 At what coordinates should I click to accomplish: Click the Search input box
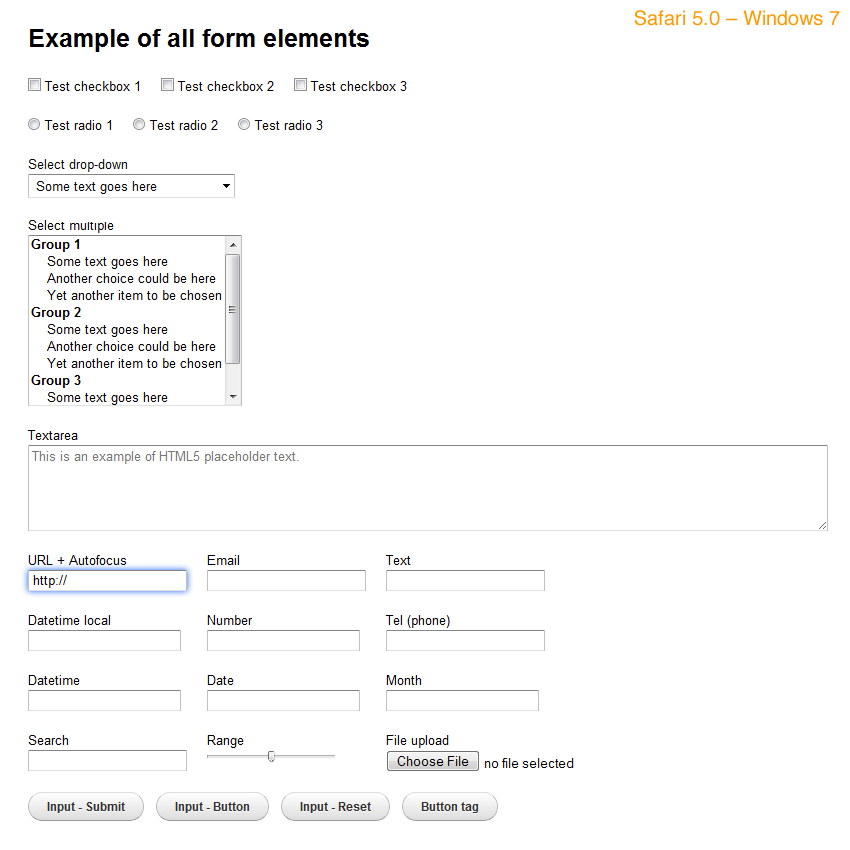[x=107, y=761]
